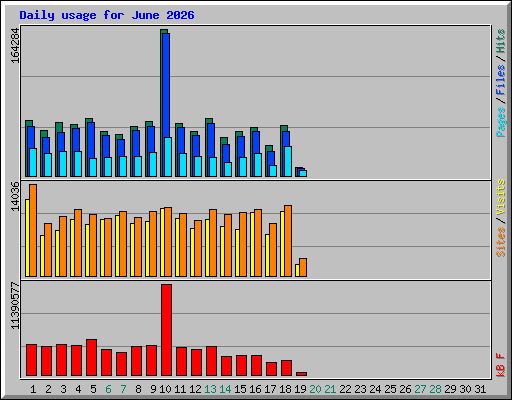Click the 11390577 axis value

(x=15, y=306)
